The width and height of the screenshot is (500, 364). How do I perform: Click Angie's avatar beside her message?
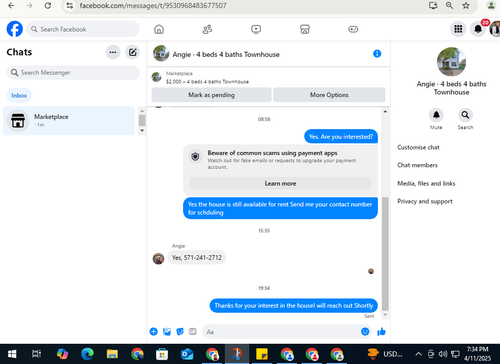tap(158, 258)
